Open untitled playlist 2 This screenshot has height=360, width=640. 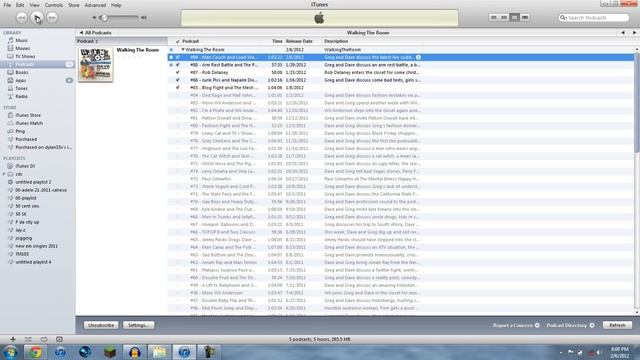[33, 182]
